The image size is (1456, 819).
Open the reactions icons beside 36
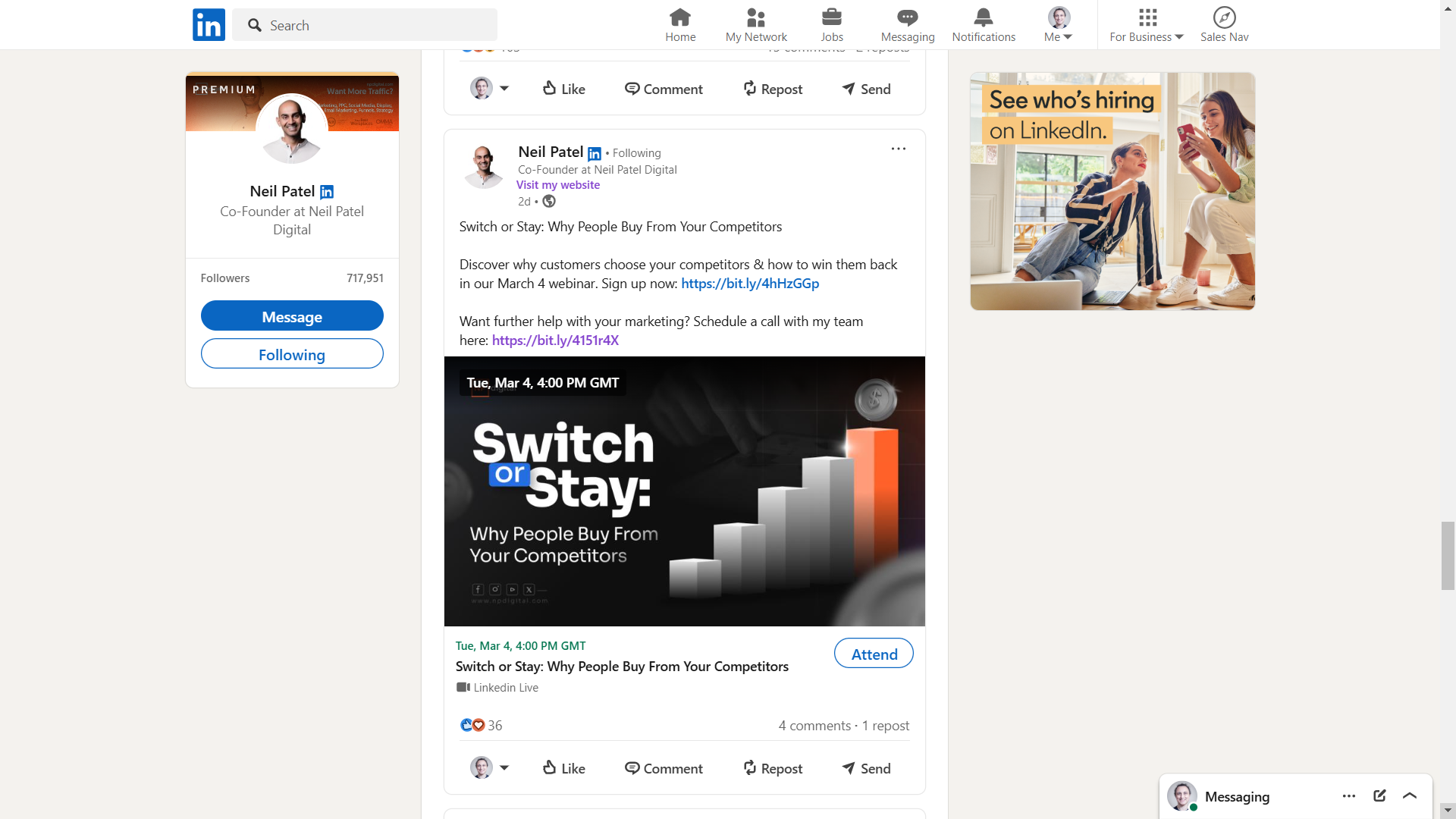pyautogui.click(x=472, y=725)
